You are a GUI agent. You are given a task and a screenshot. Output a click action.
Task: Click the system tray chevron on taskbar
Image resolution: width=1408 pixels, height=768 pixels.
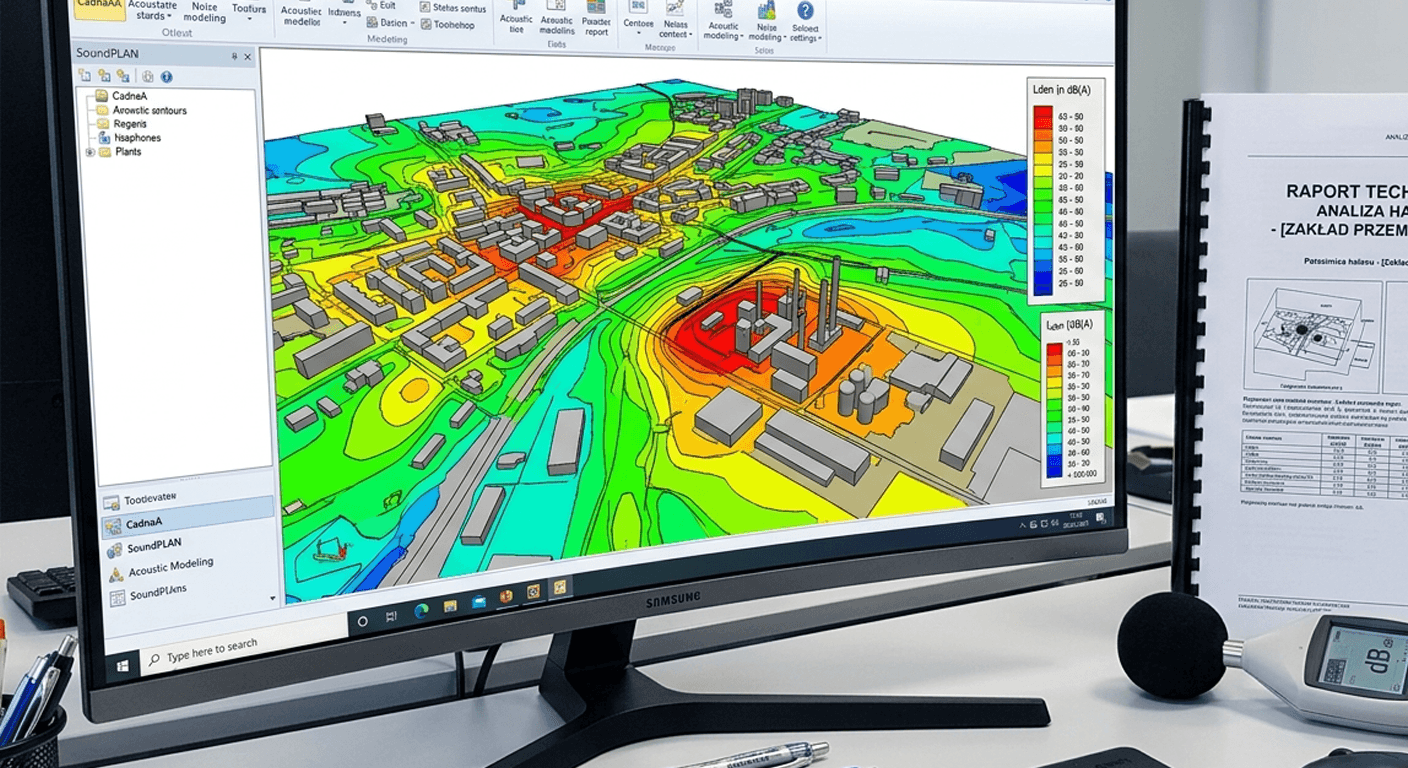(1023, 524)
